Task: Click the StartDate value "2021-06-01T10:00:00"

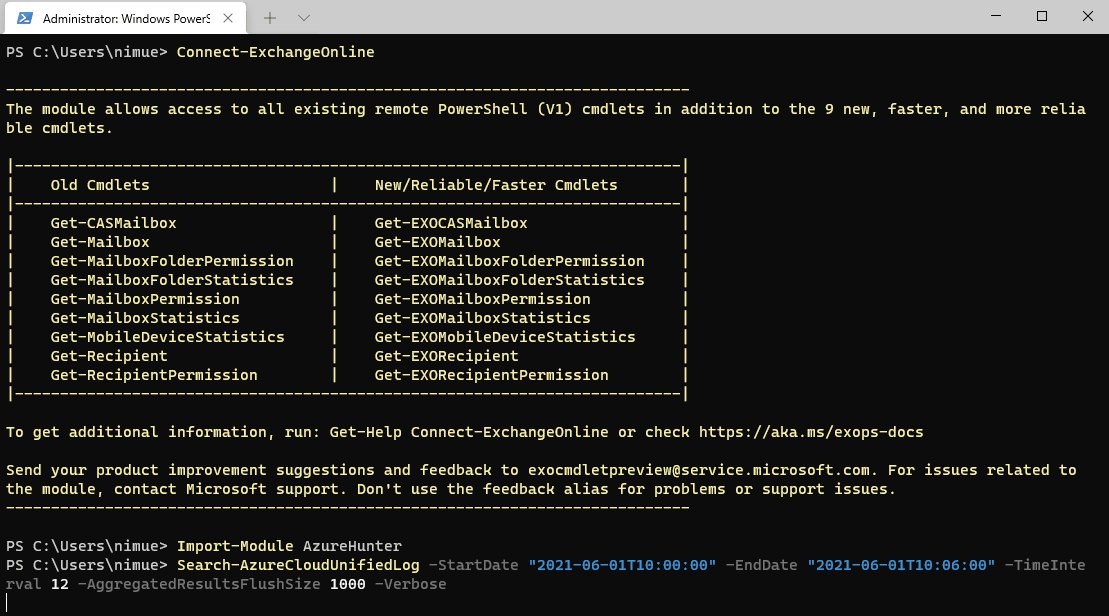Action: (x=622, y=565)
